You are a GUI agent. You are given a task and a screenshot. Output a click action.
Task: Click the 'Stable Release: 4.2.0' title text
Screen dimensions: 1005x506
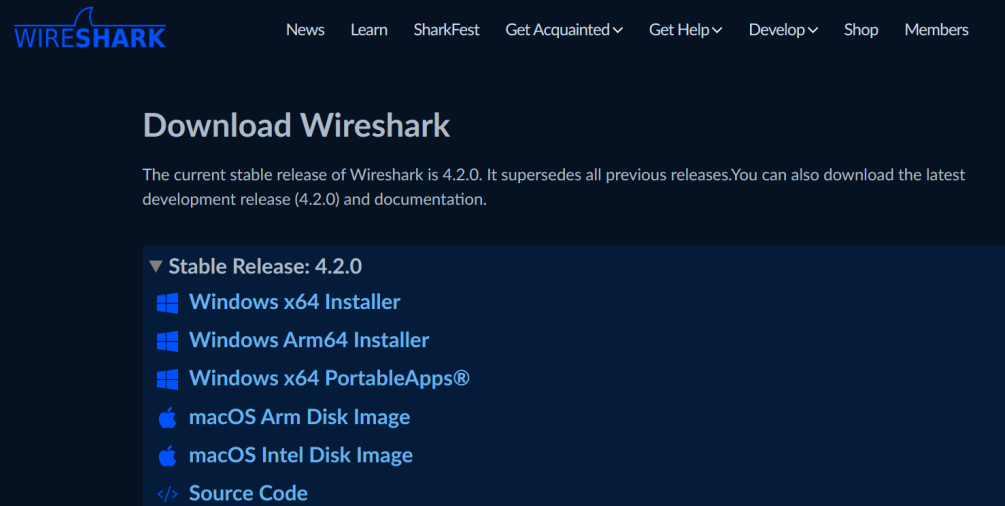[265, 266]
